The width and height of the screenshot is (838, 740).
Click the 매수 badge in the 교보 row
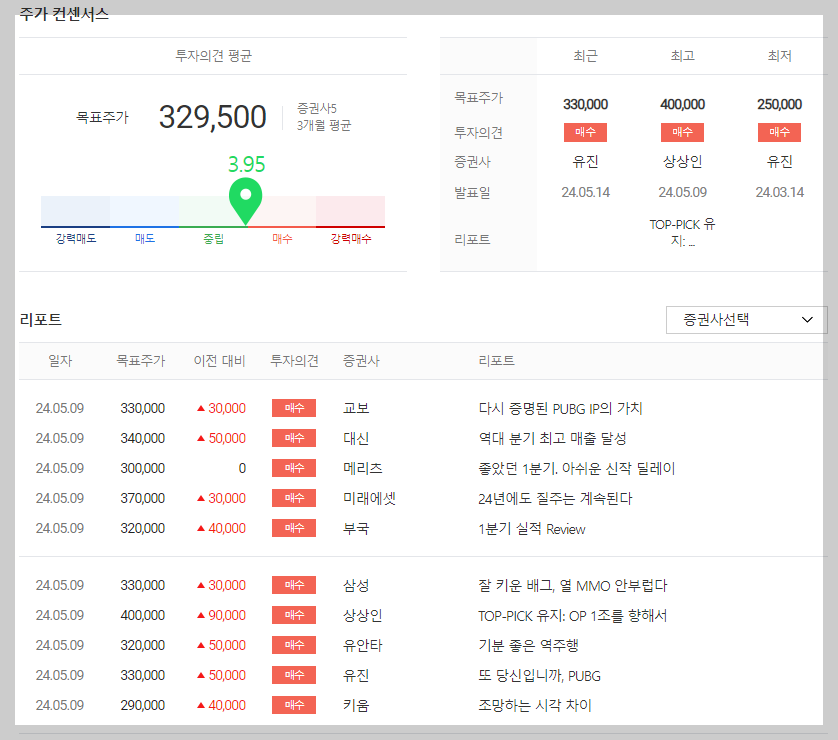[294, 408]
